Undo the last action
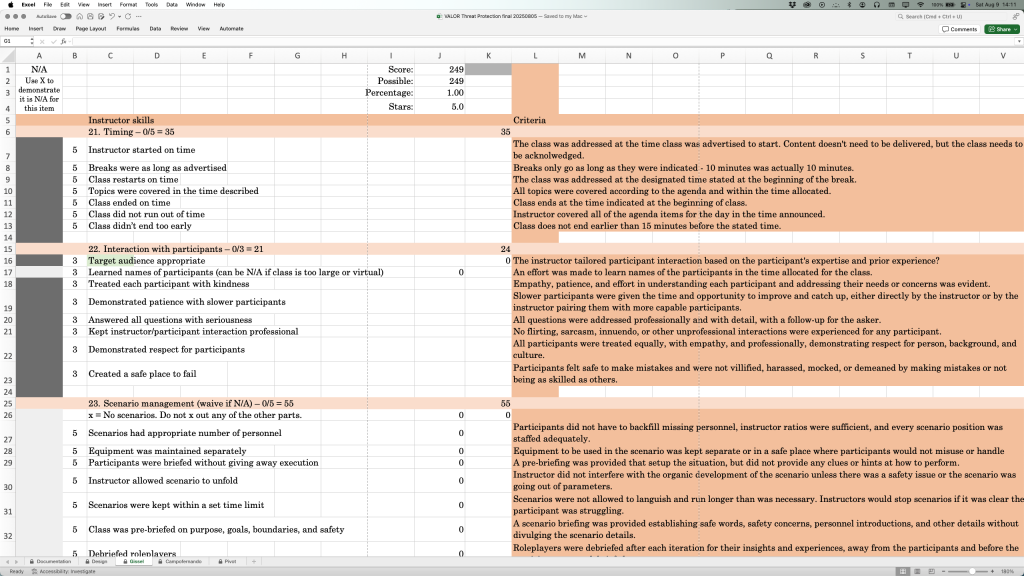The width and height of the screenshot is (1024, 576). tap(112, 16)
